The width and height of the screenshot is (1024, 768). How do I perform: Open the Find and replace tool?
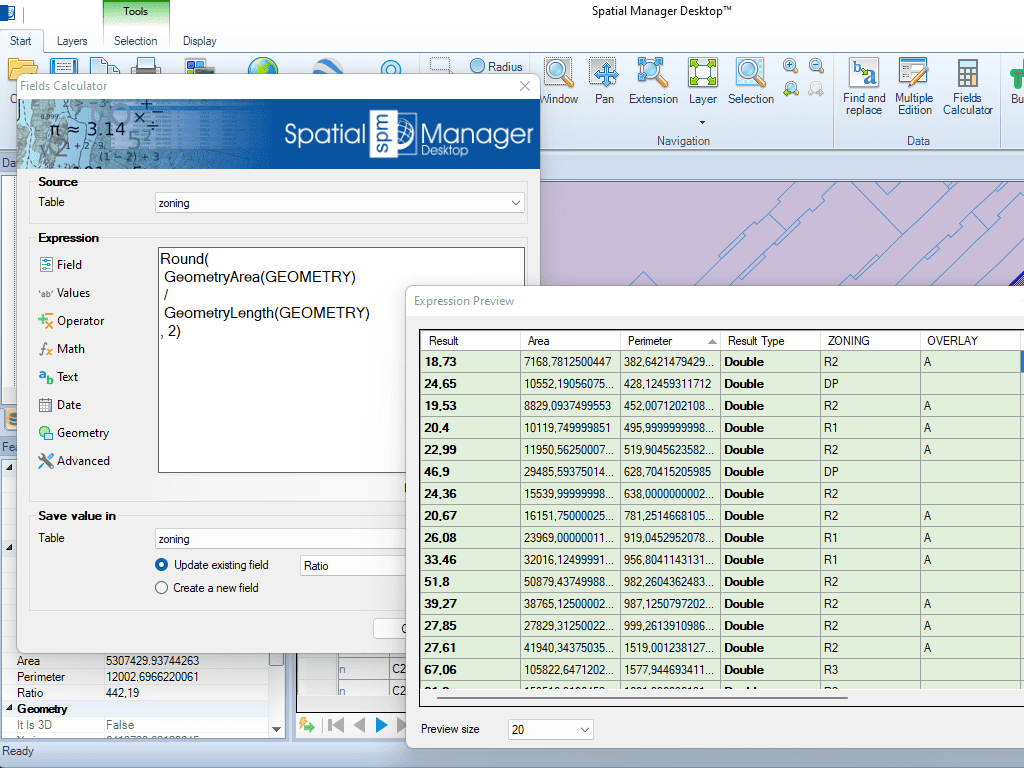pyautogui.click(x=864, y=86)
